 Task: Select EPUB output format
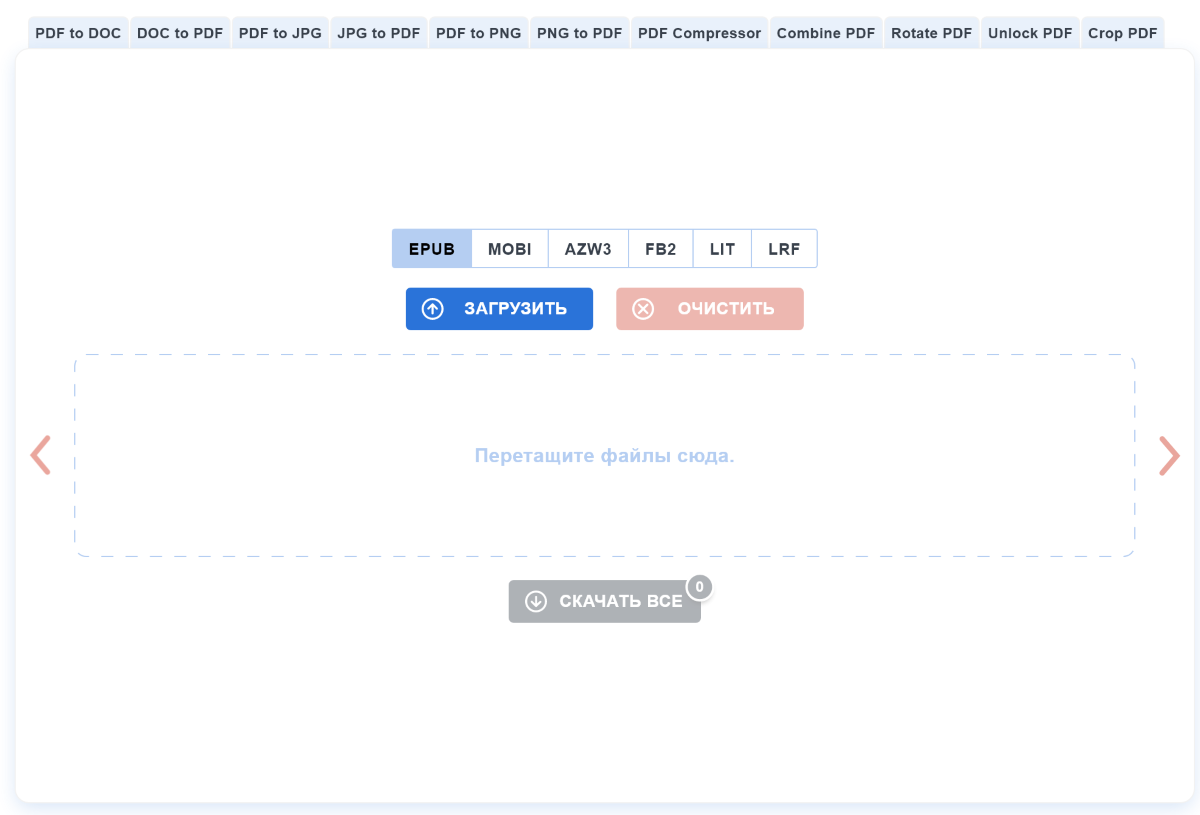(x=432, y=249)
